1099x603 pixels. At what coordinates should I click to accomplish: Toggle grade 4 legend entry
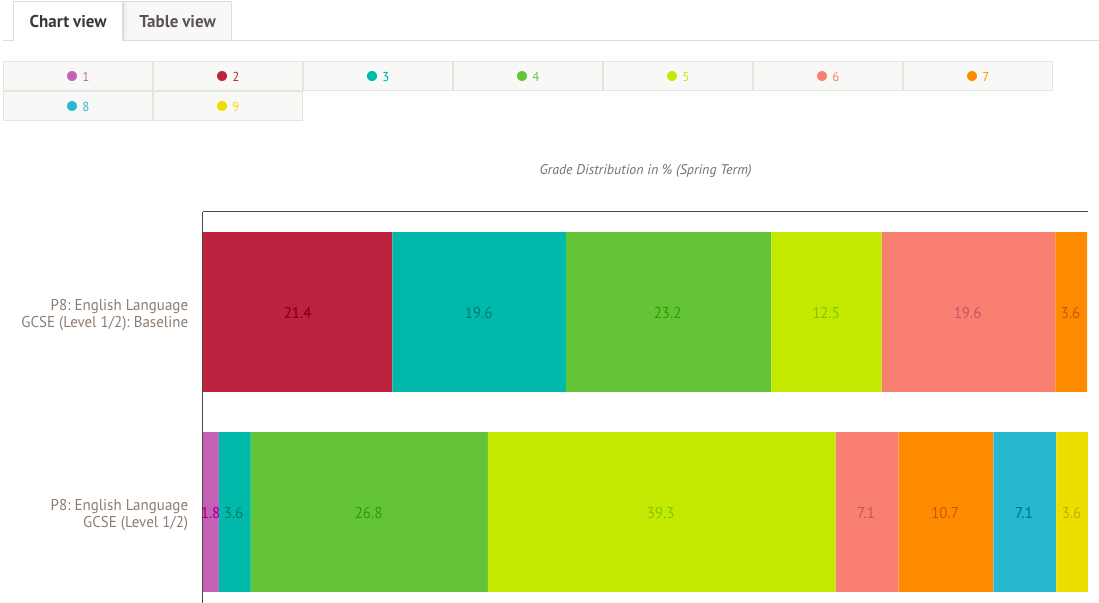click(x=528, y=76)
